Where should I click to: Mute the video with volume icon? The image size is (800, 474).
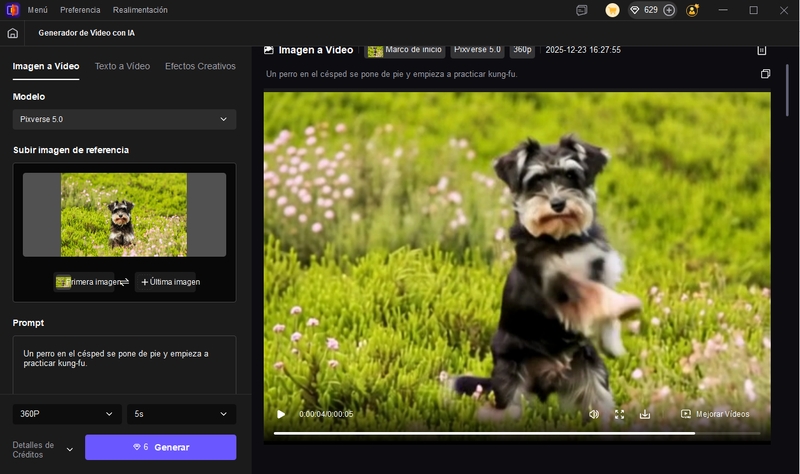(594, 414)
